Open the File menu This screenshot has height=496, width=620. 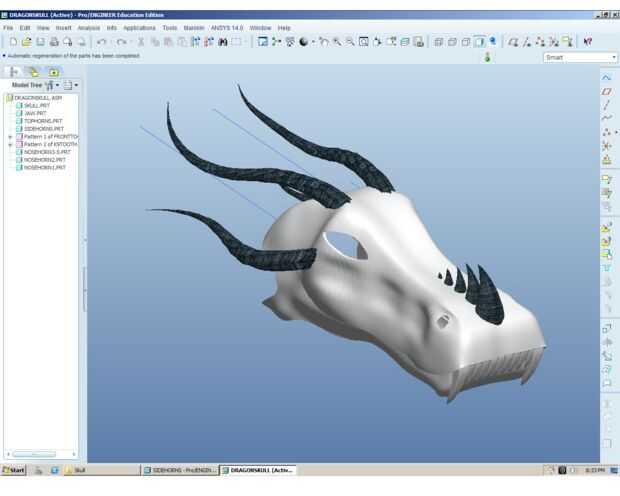coord(8,28)
